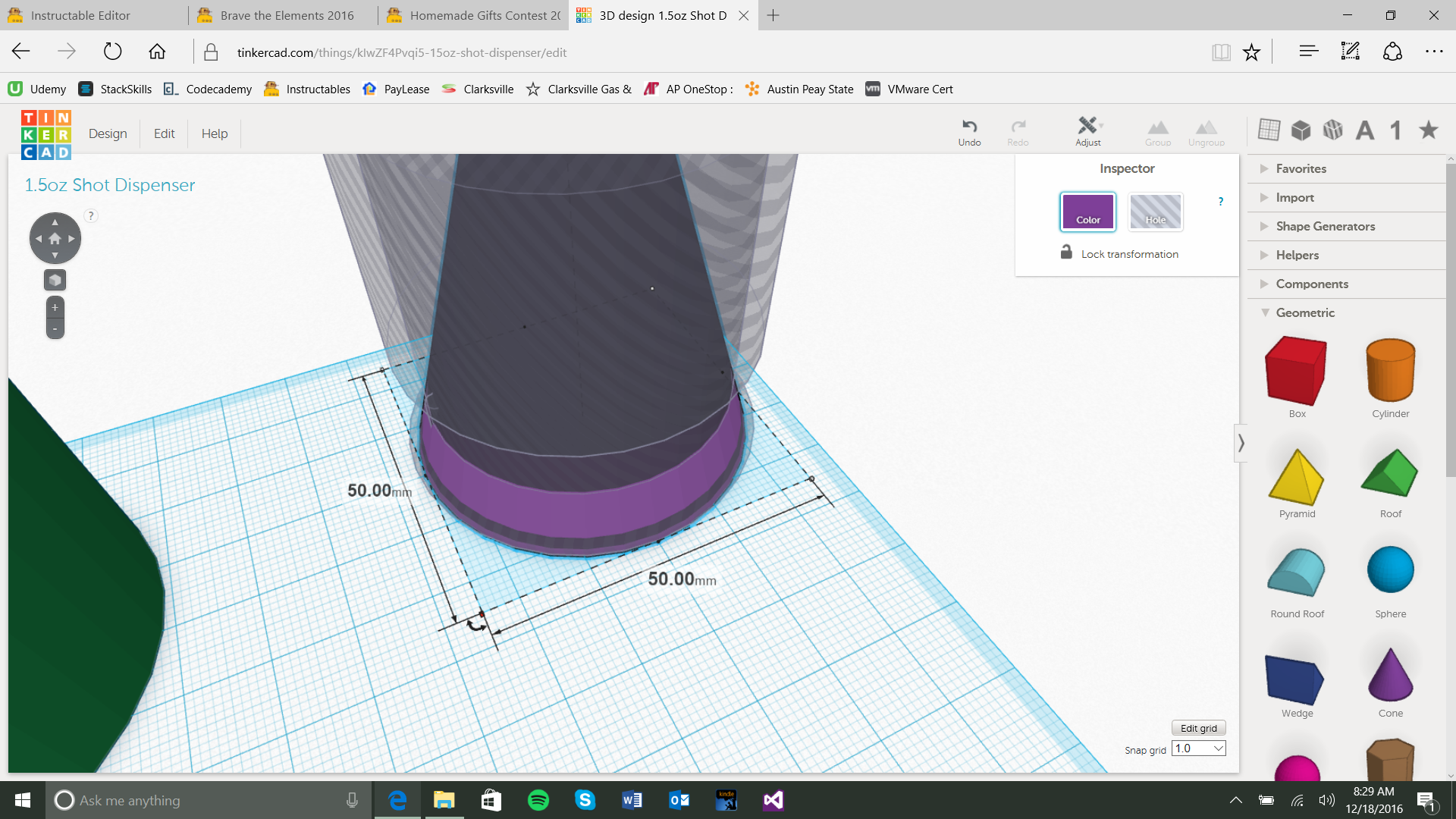
Task: Collapse the Geometric section
Action: pyautogui.click(x=1304, y=312)
